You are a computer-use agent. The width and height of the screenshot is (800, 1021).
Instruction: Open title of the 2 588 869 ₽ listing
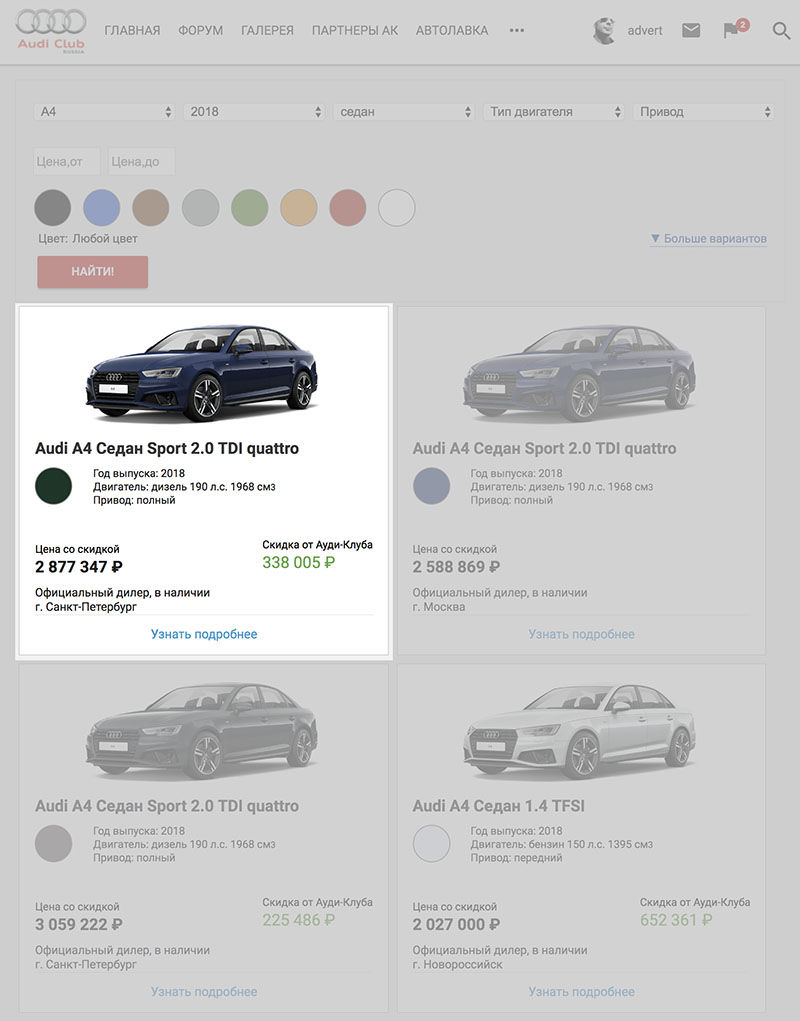click(x=544, y=449)
